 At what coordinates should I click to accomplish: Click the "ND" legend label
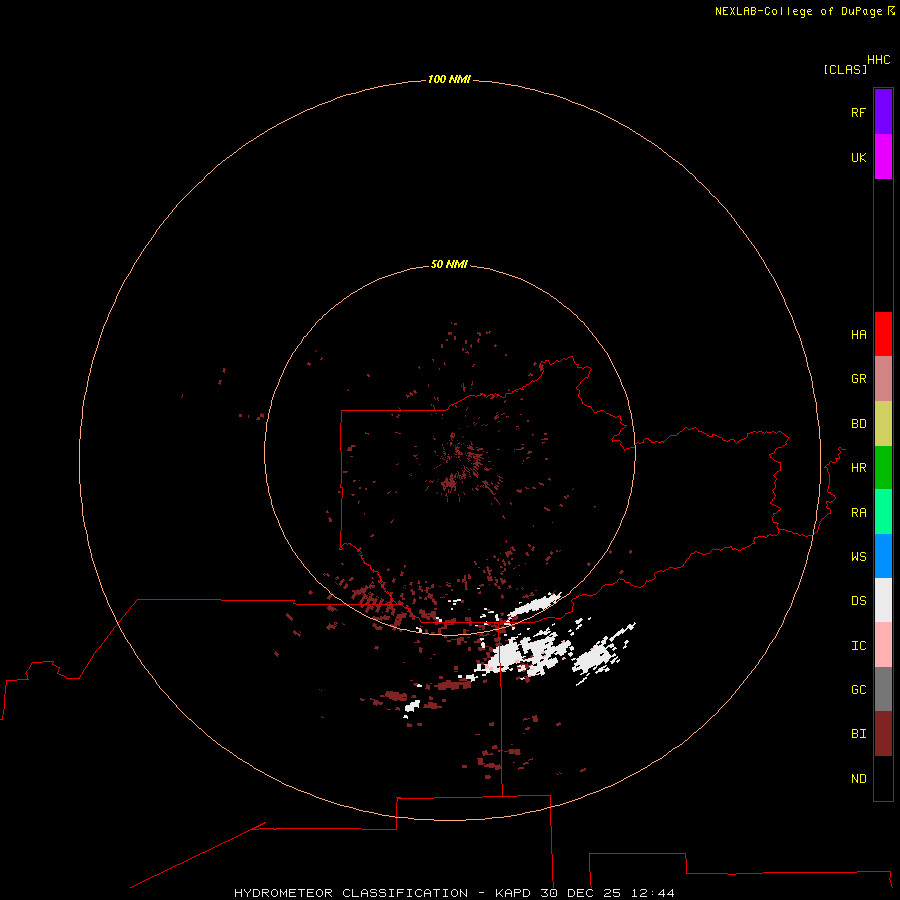[859, 779]
